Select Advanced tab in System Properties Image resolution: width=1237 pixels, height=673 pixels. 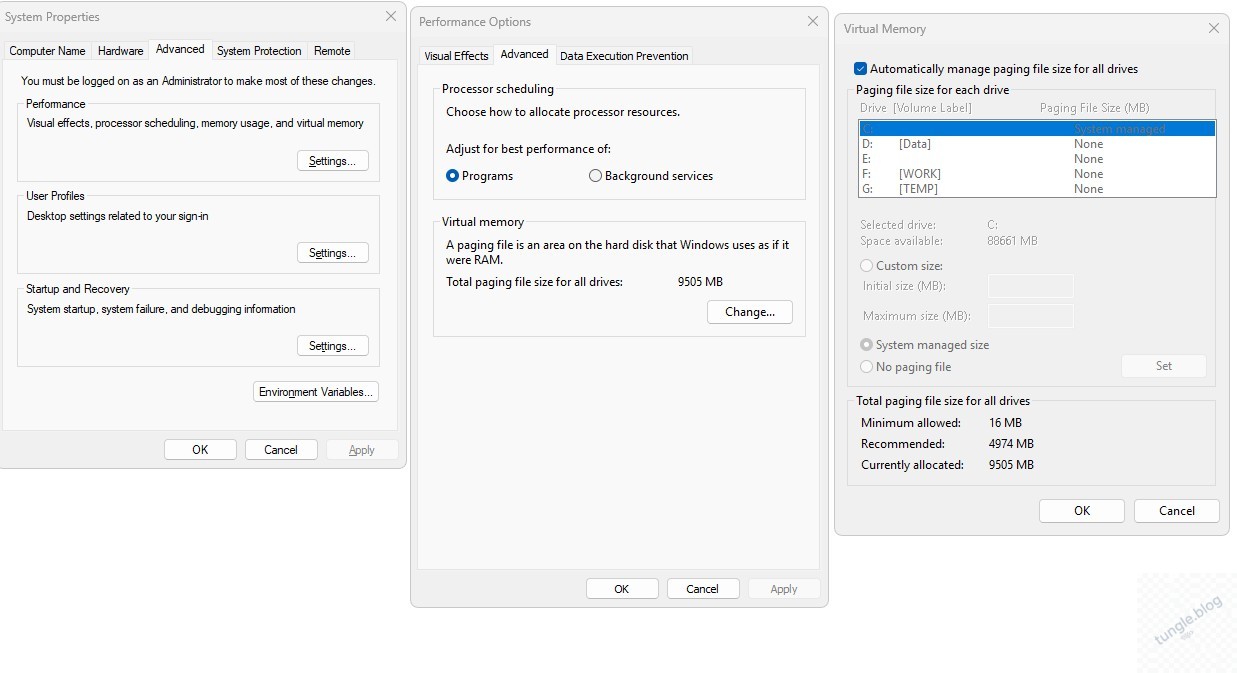click(x=180, y=49)
